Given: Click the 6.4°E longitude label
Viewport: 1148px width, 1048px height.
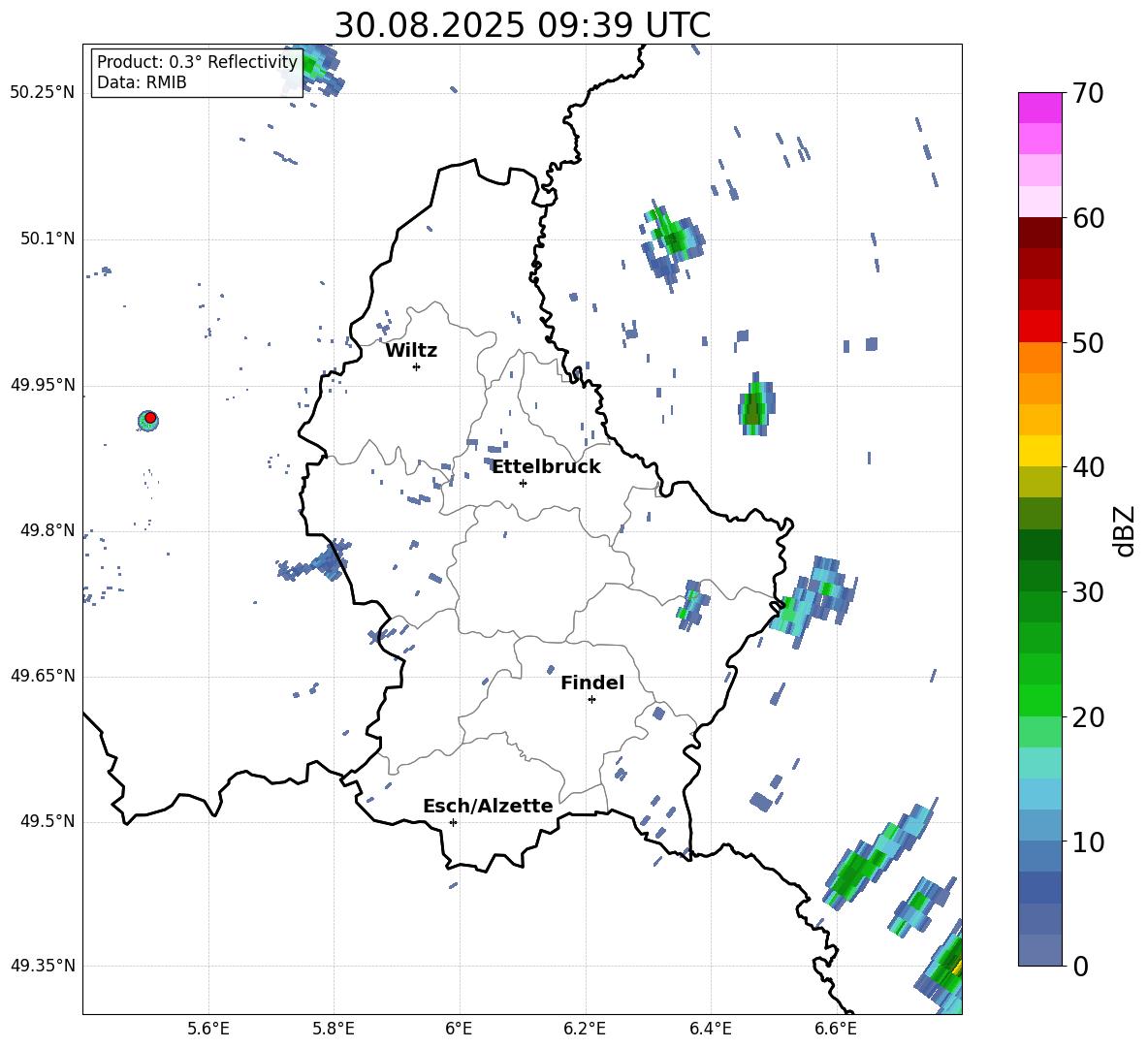Looking at the screenshot, I should coord(710,1029).
